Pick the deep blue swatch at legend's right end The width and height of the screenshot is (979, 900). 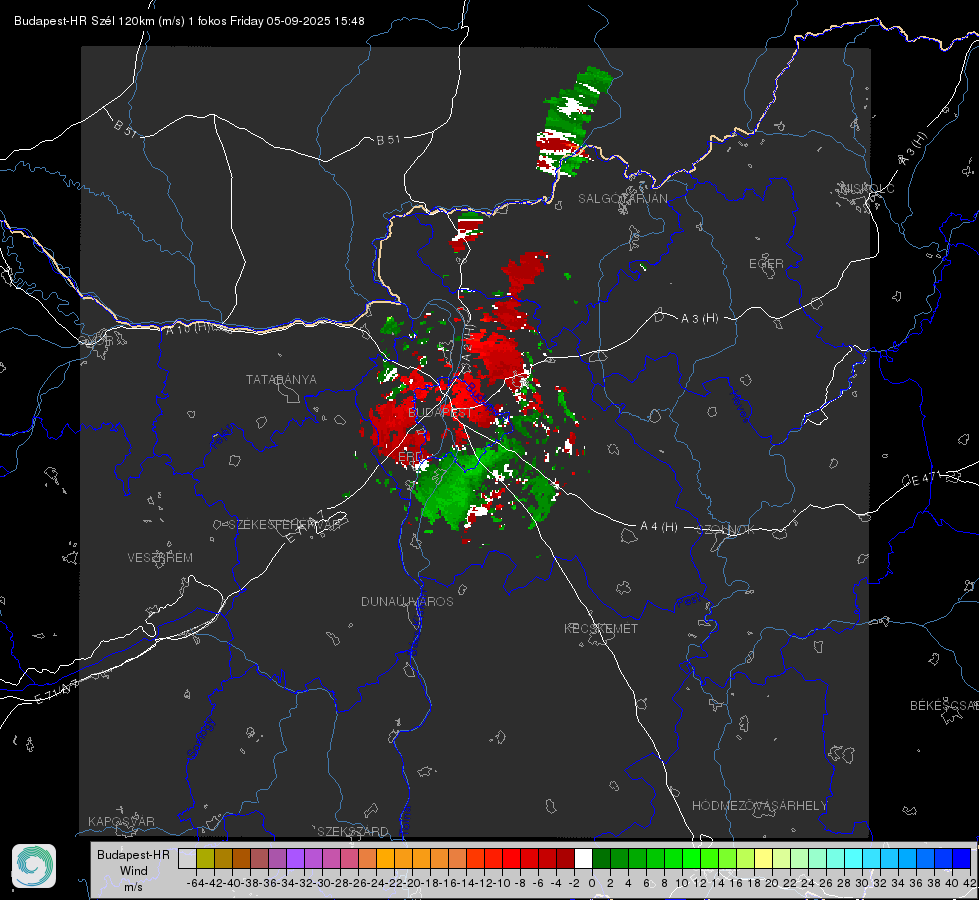962,859
